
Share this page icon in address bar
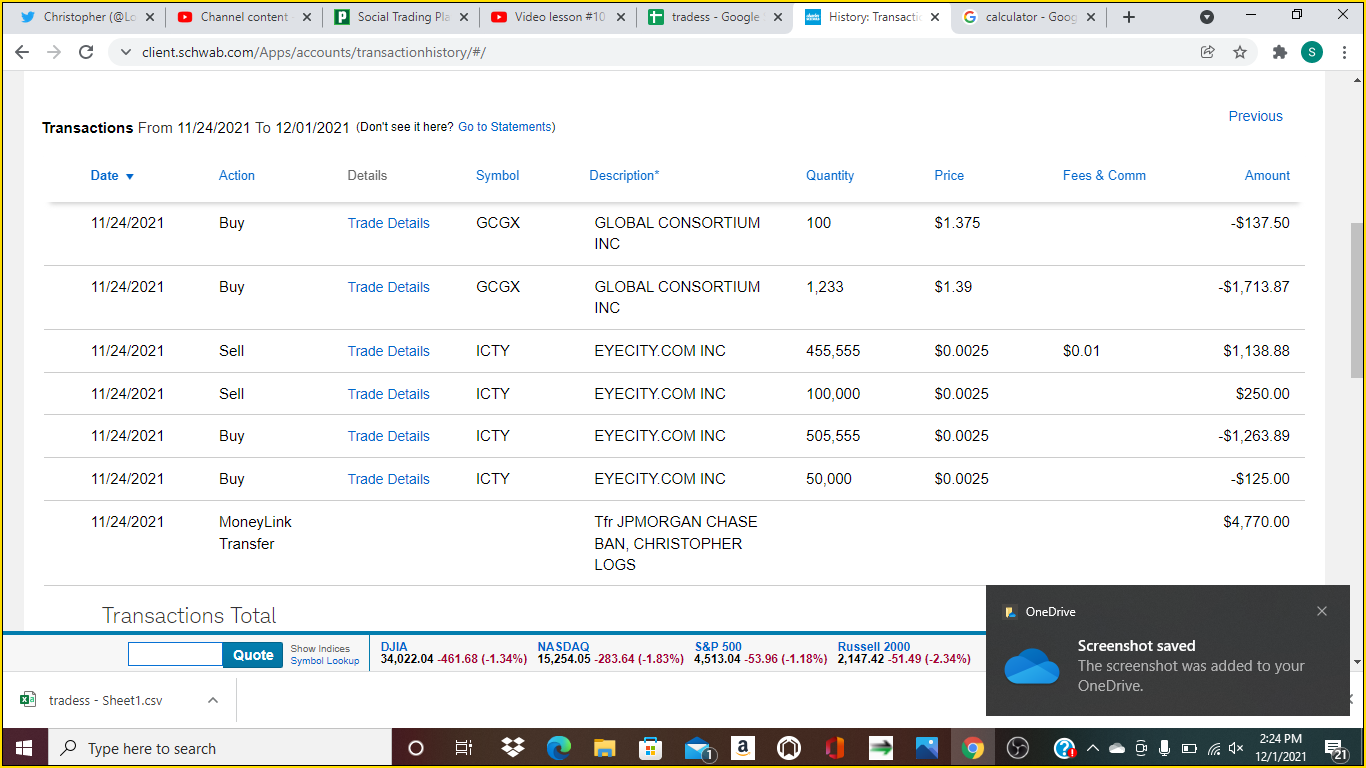[x=1207, y=52]
